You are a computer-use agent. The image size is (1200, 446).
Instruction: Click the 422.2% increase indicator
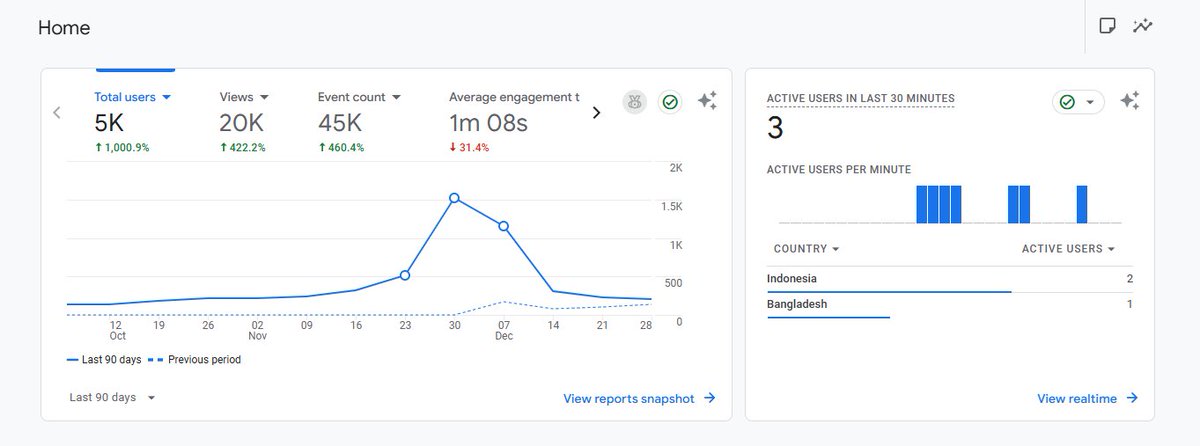(242, 148)
